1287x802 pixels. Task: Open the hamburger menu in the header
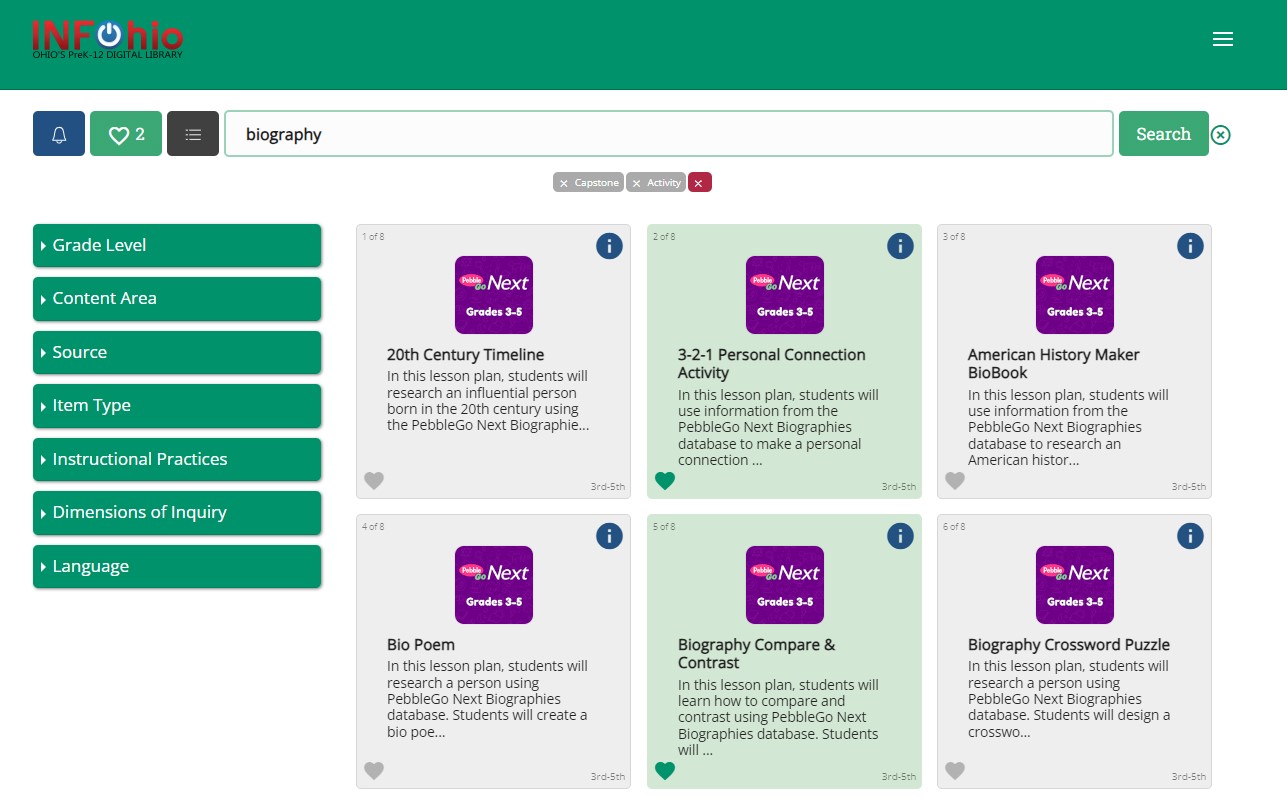[x=1222, y=39]
